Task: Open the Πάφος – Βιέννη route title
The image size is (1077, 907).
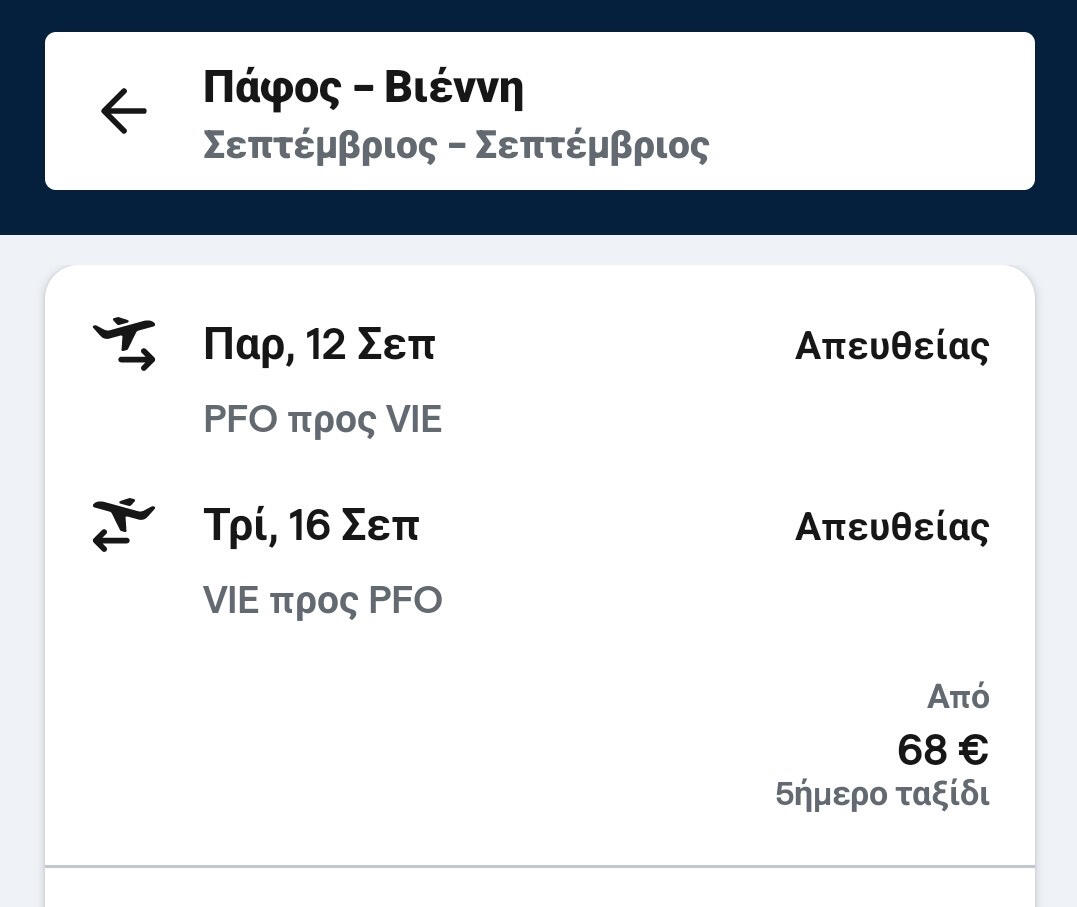Action: pos(363,87)
